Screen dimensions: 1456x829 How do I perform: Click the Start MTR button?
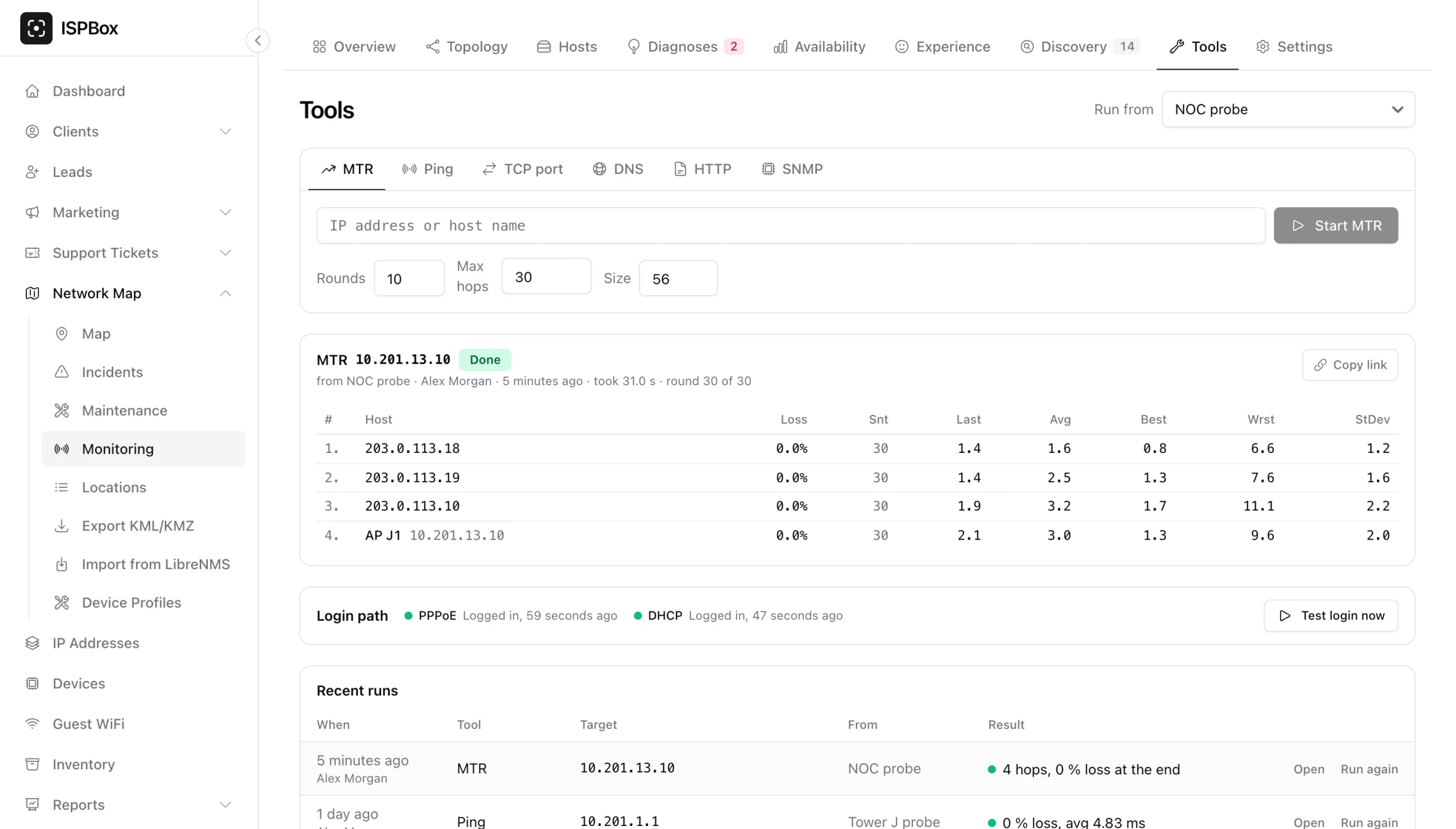[x=1335, y=226]
